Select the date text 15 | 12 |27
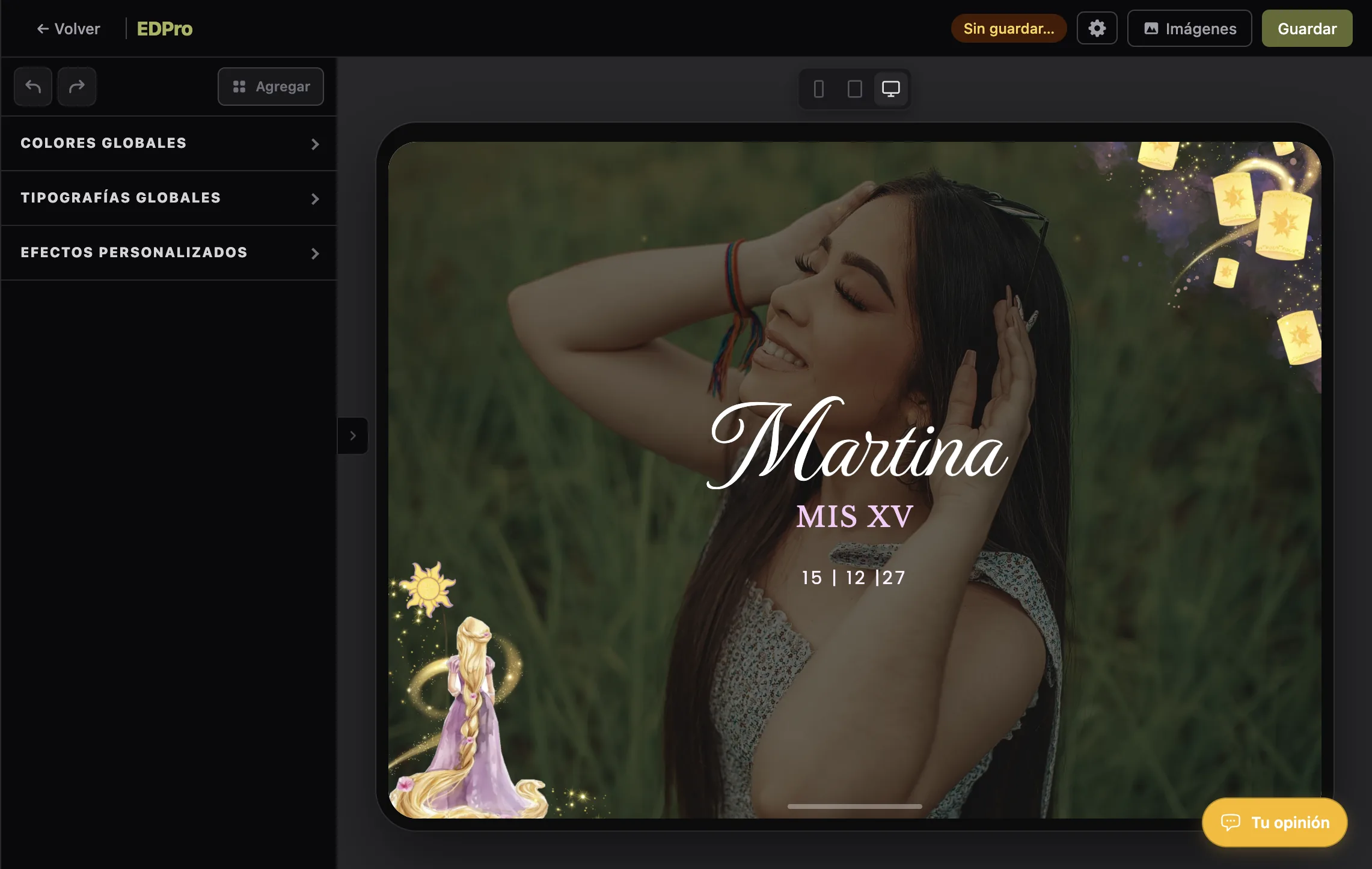 click(853, 578)
